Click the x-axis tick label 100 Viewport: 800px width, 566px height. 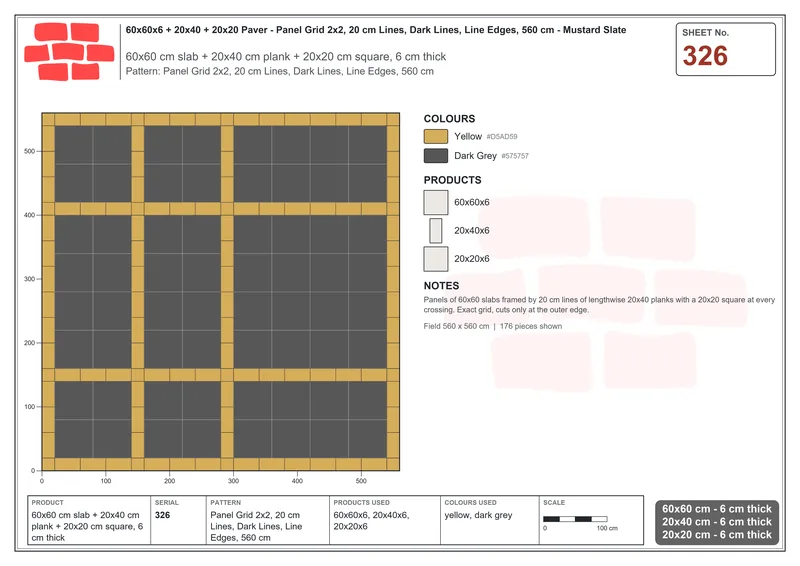pyautogui.click(x=106, y=481)
